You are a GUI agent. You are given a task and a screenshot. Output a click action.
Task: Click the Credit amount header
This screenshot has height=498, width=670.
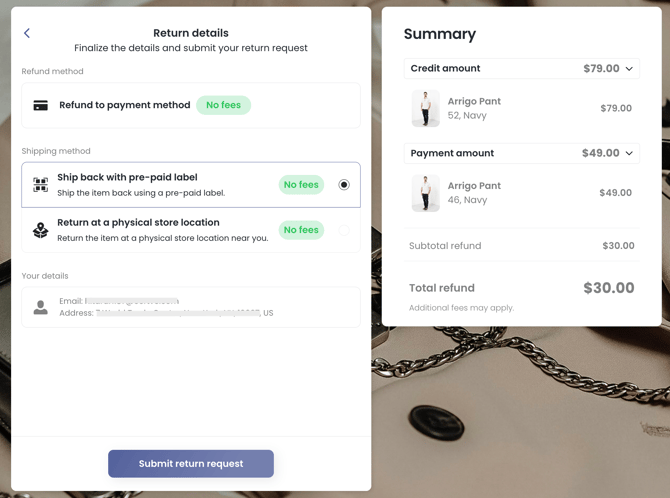(446, 69)
